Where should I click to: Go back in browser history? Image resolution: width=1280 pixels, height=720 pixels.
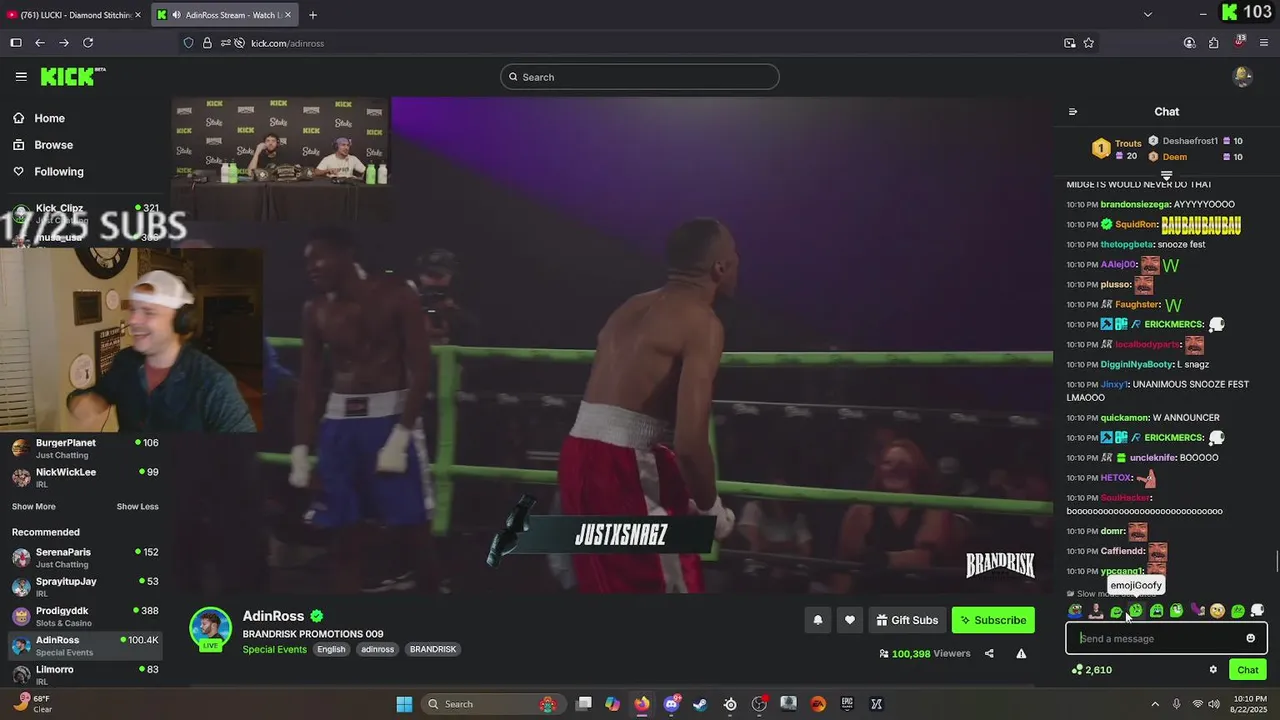40,43
